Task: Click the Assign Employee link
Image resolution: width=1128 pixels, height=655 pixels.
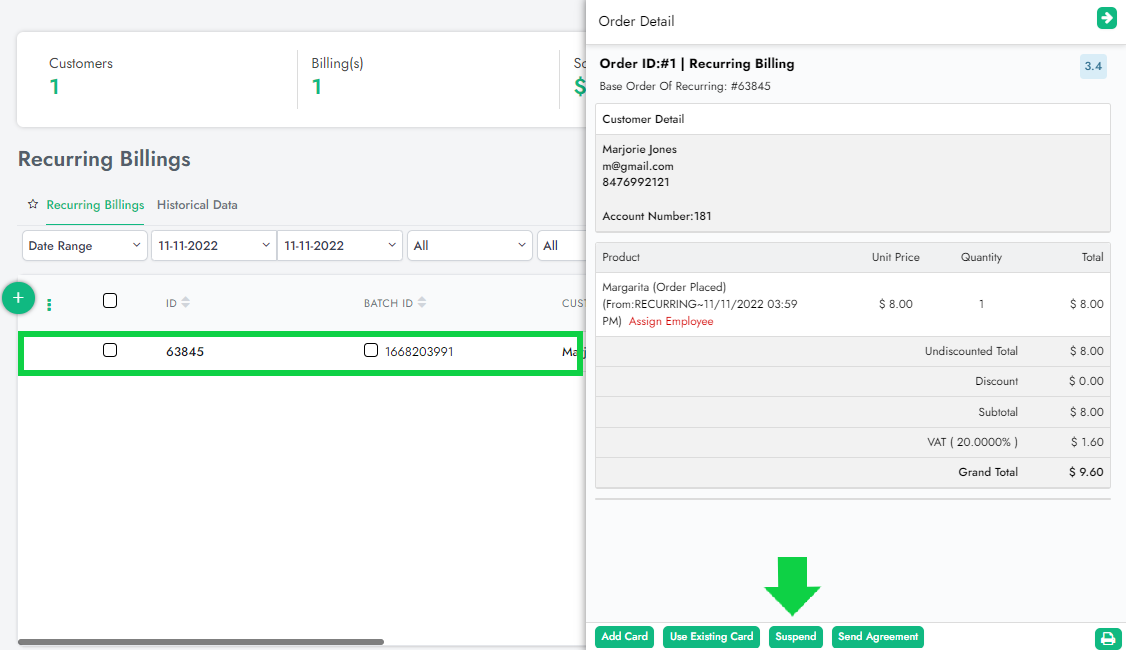Action: (671, 322)
